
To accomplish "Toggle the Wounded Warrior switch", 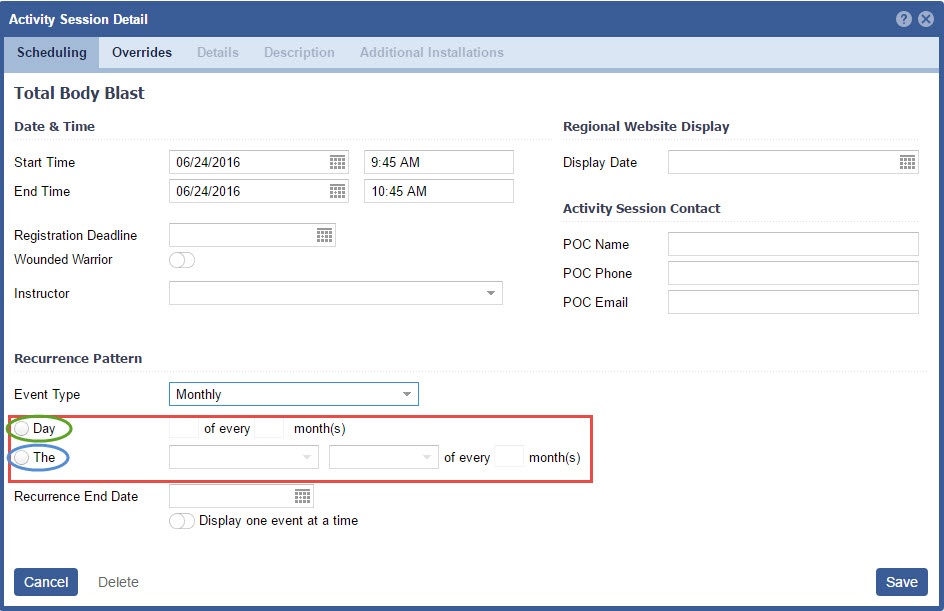I will tap(182, 260).
